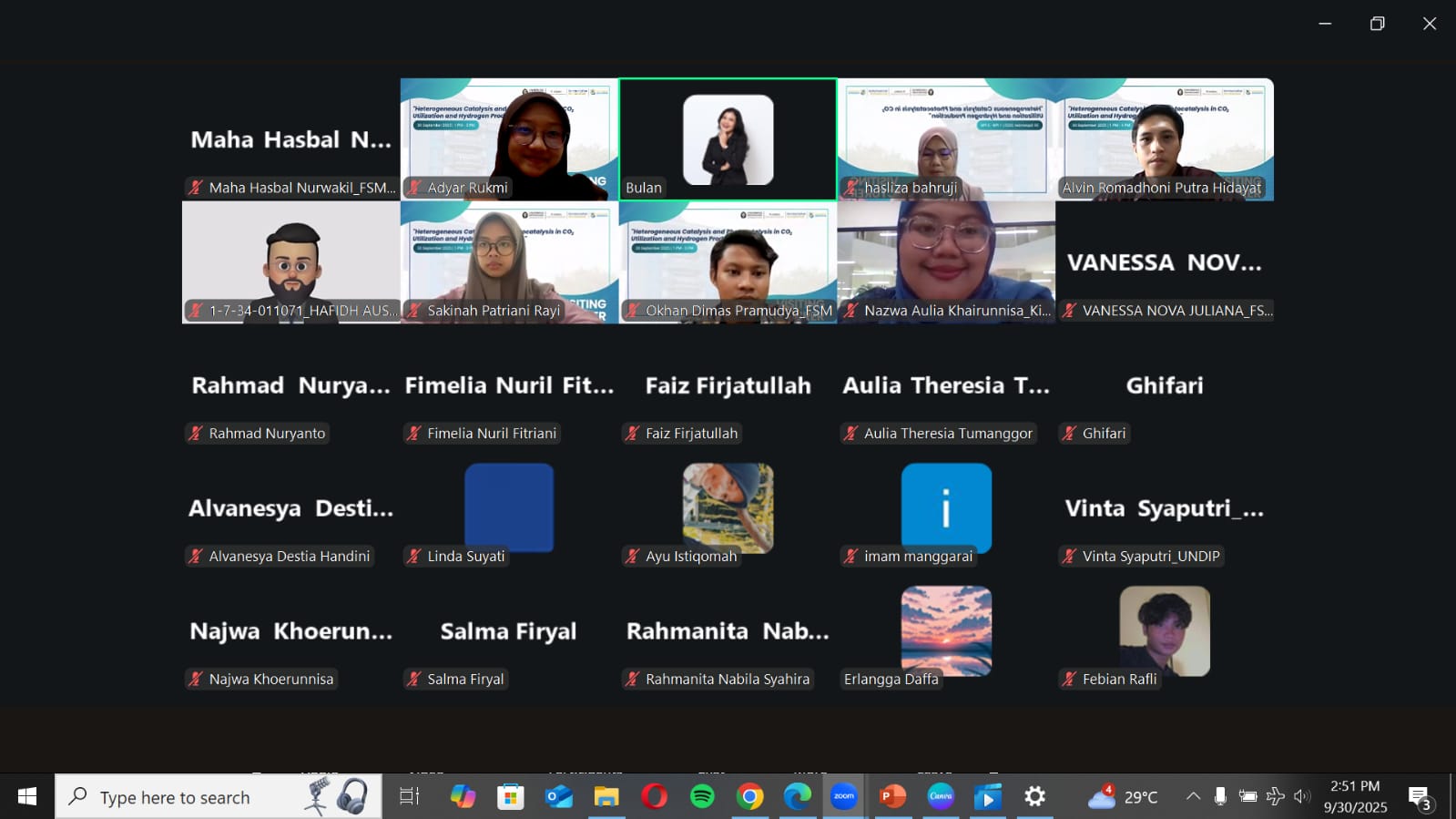Viewport: 1456px width, 819px height.
Task: Open Canva app in taskbar
Action: click(x=941, y=797)
